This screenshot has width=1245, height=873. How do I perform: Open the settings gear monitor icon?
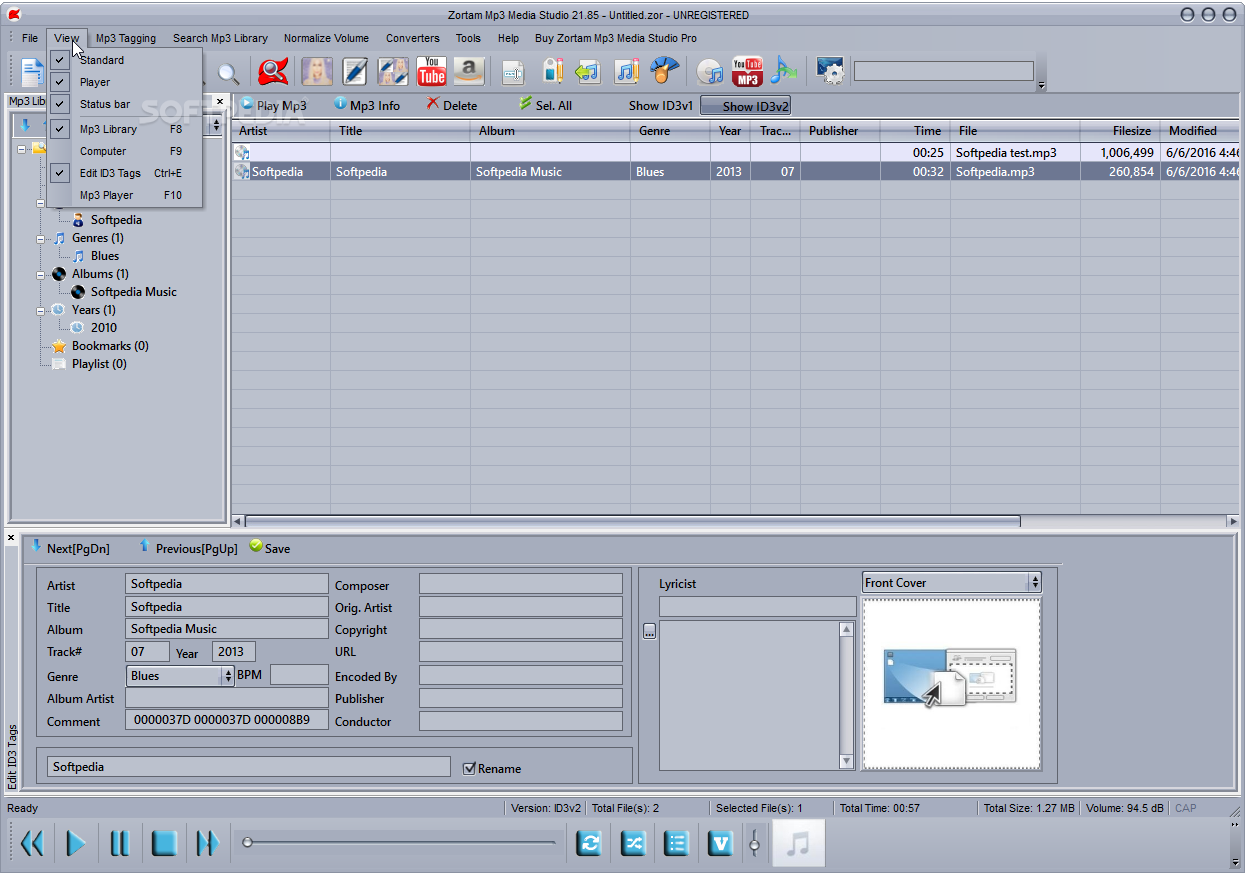point(830,71)
